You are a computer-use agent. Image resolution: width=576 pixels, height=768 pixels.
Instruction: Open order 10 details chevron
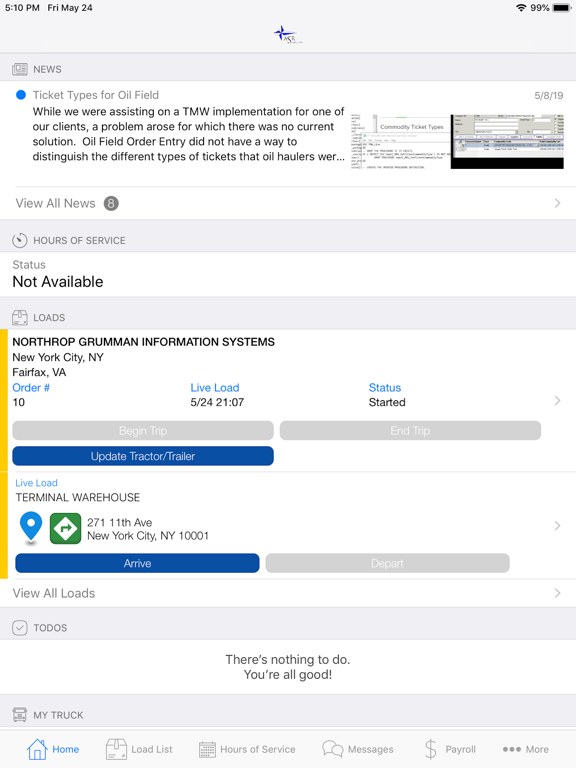(x=557, y=401)
